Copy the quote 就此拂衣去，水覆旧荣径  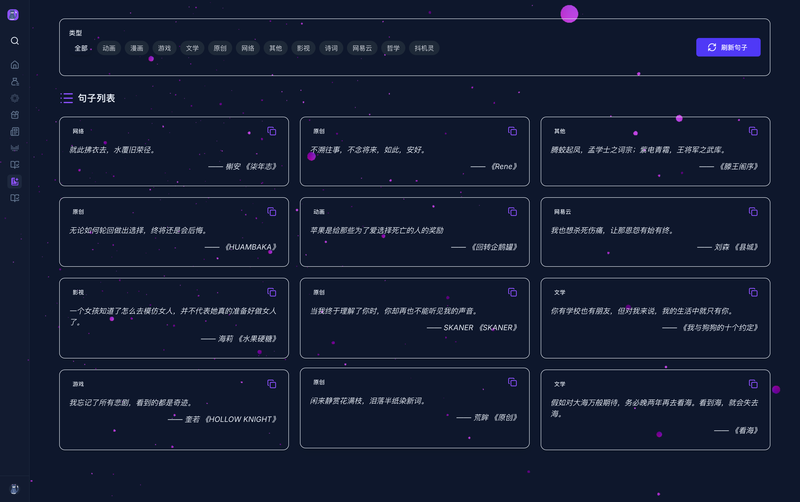(x=271, y=131)
